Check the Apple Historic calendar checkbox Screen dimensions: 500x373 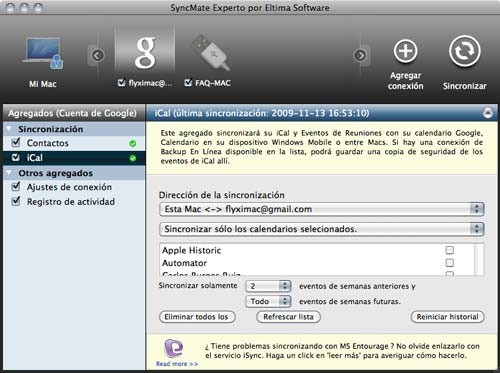(x=450, y=250)
